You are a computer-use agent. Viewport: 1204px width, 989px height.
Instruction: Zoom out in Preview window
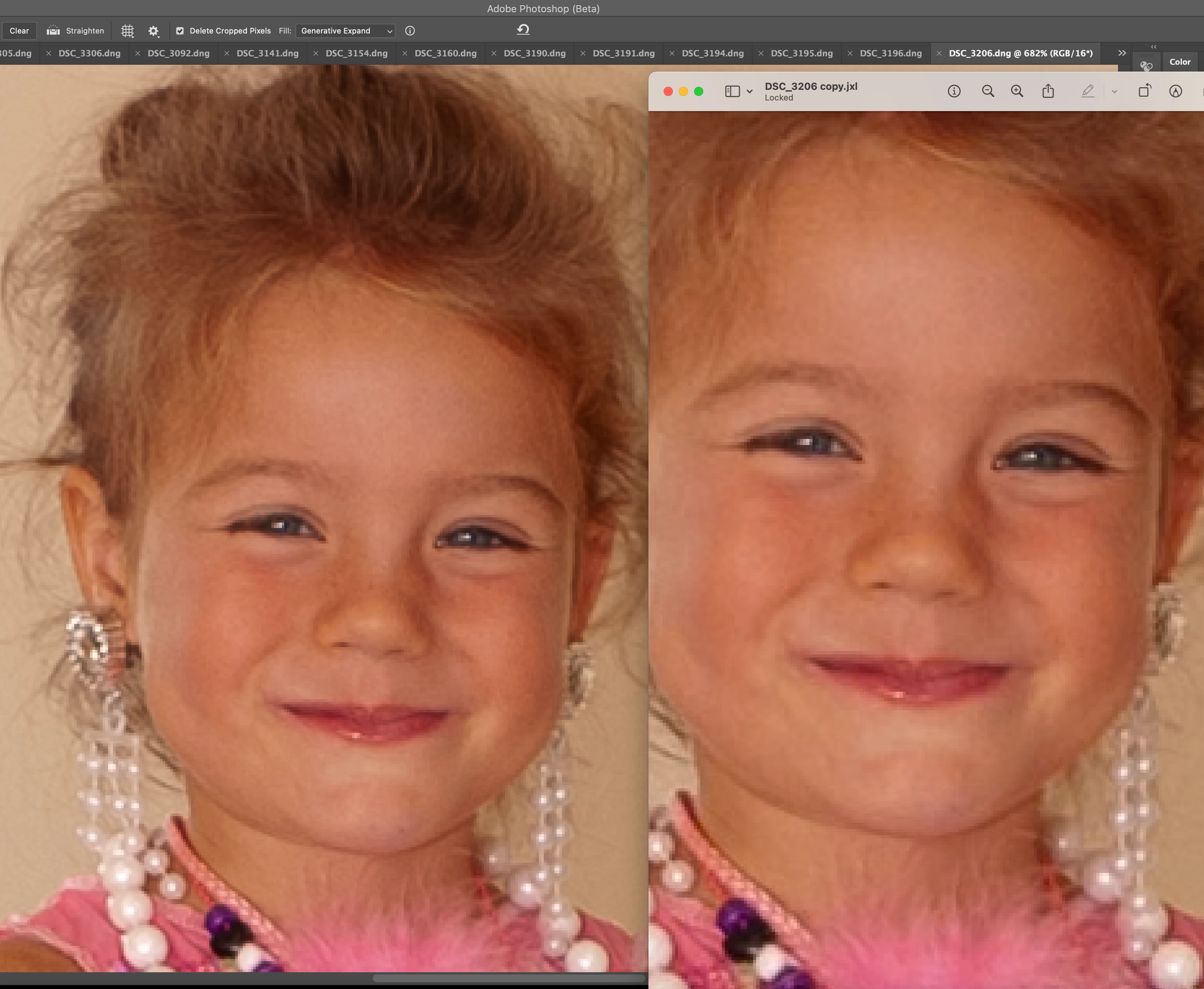pos(987,91)
